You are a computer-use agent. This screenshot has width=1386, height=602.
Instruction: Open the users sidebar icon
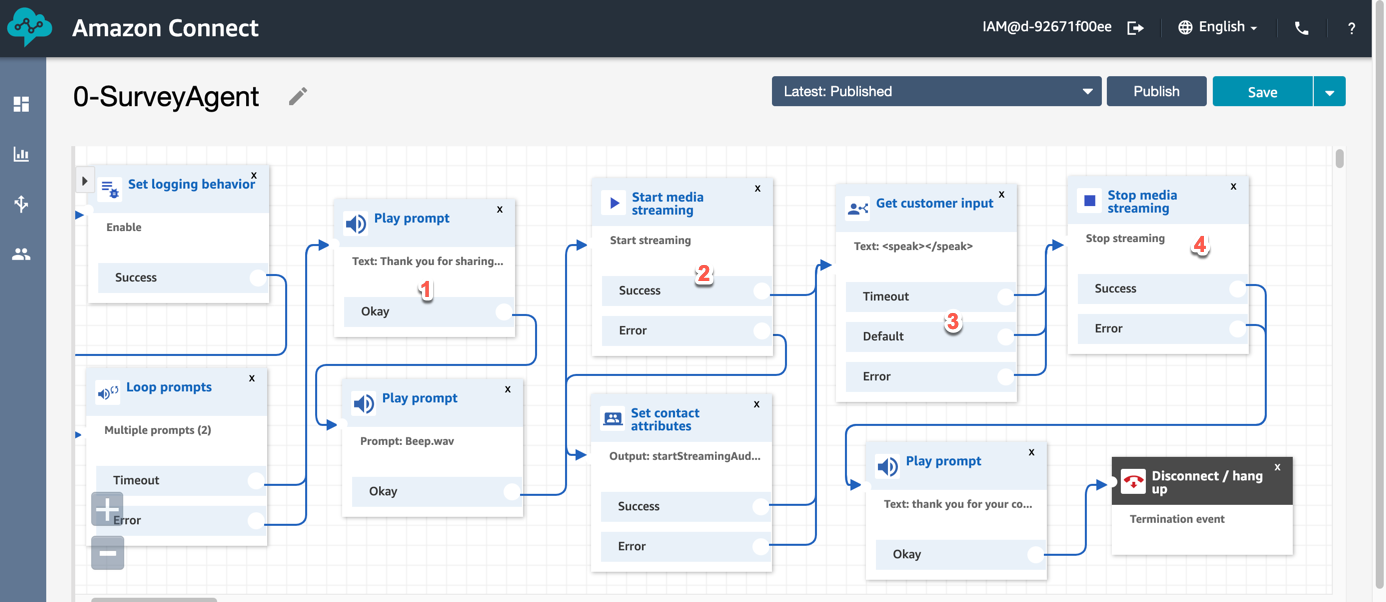pyautogui.click(x=21, y=255)
